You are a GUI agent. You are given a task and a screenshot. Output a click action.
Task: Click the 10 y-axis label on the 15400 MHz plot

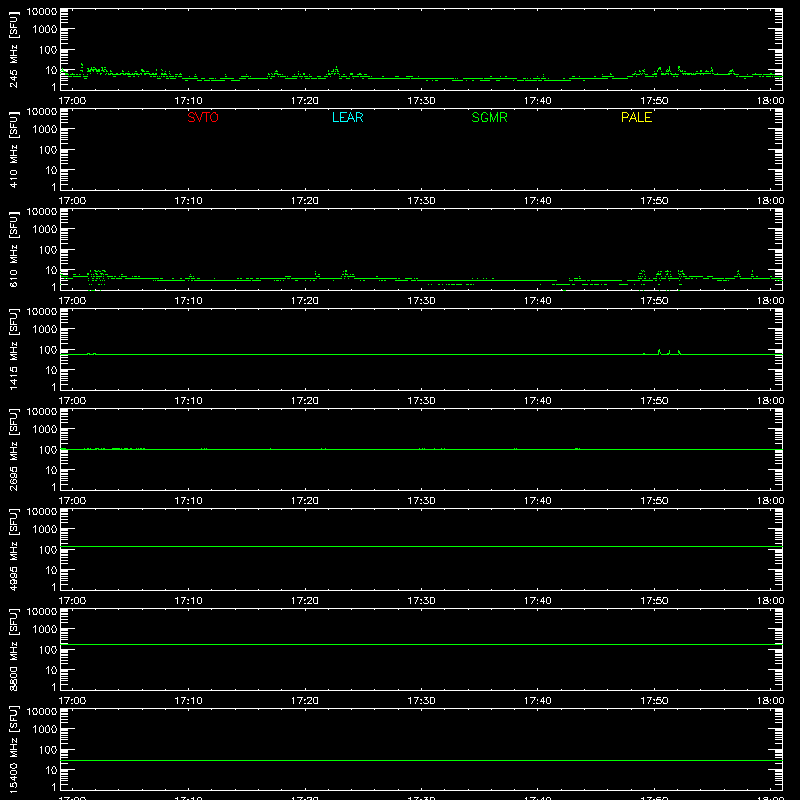click(x=51, y=770)
